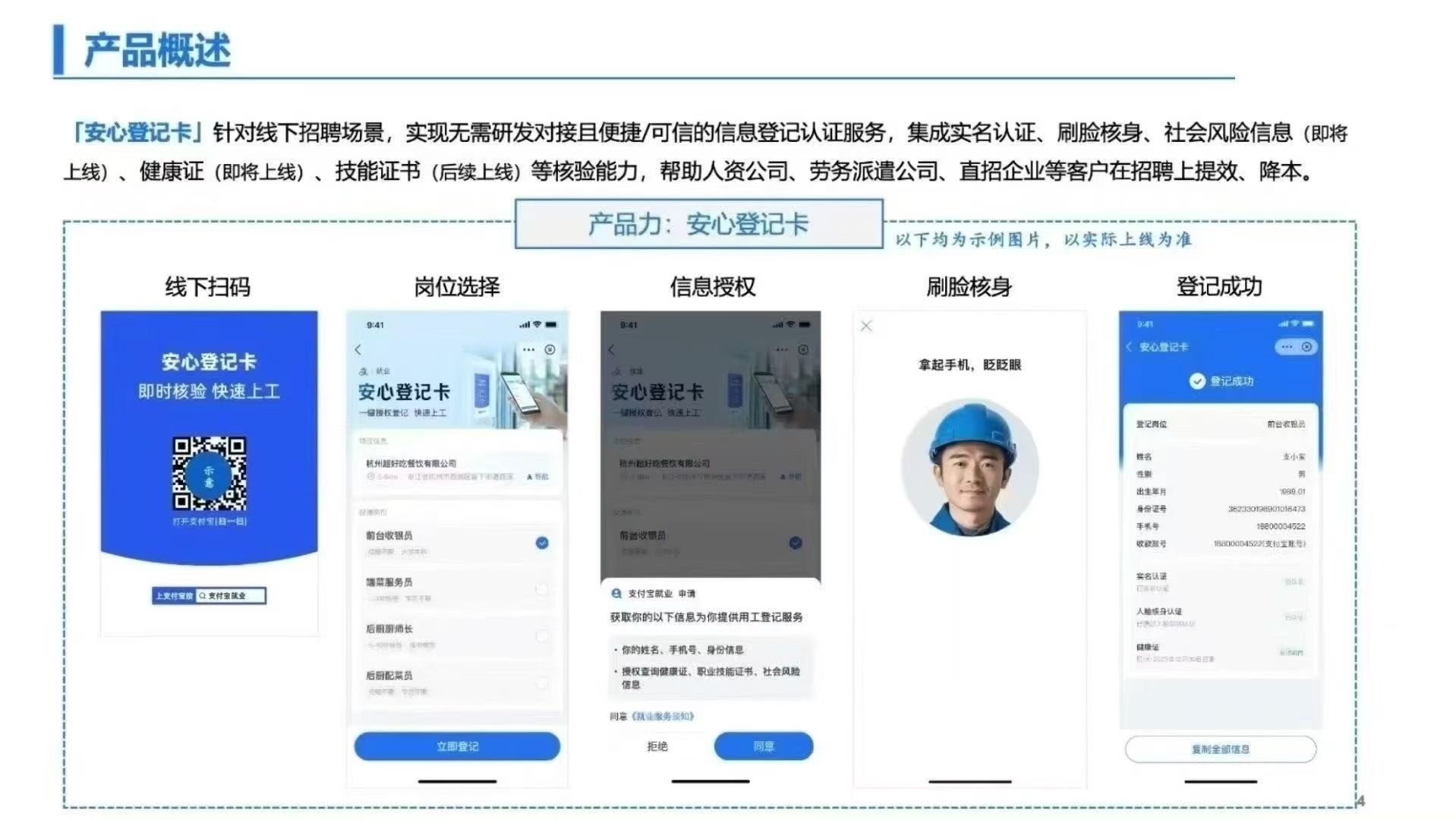The width and height of the screenshot is (1456, 820).
Task: Tap back arrow beside 安心登记卡 title
Action: [1129, 347]
